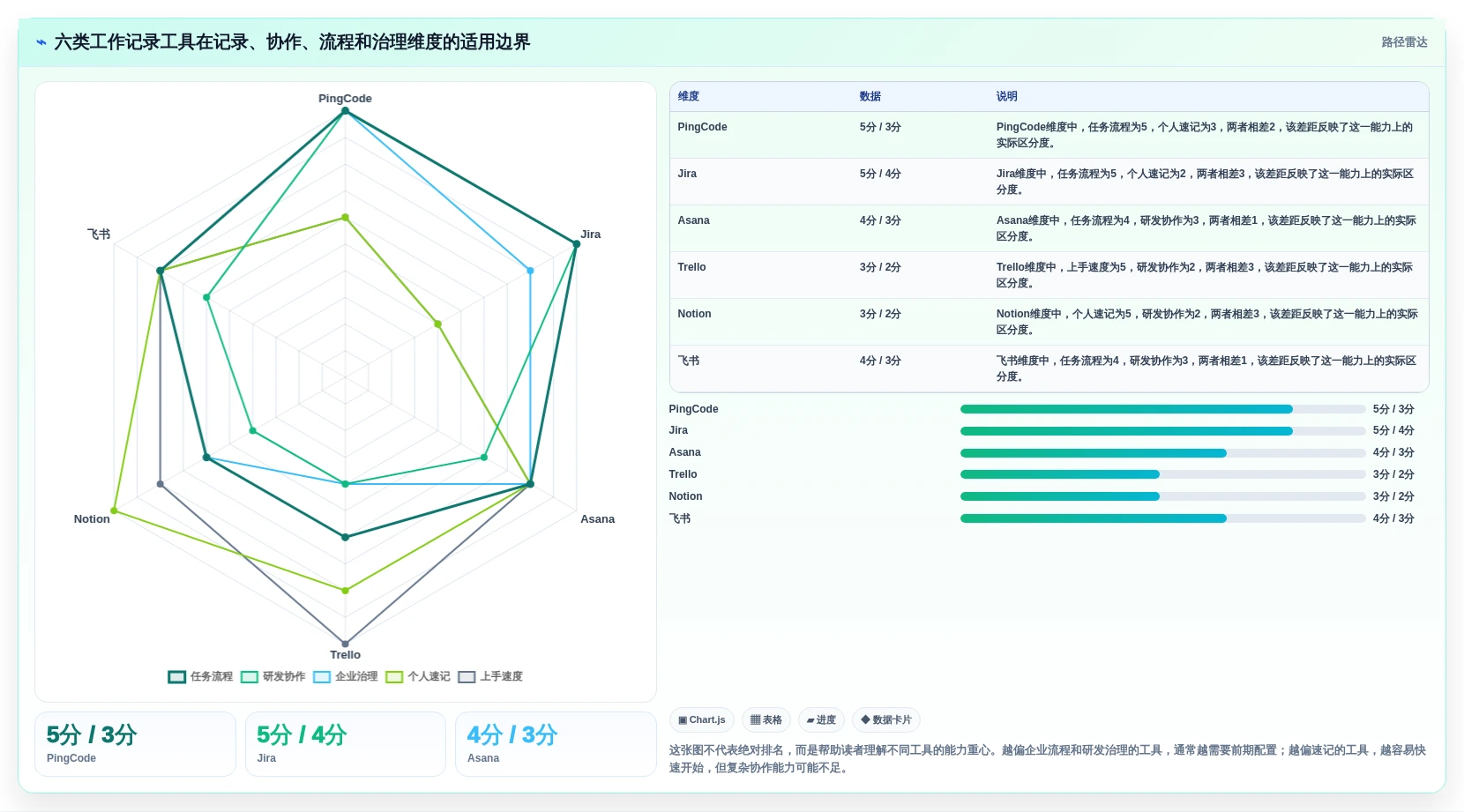Click Jira stat card 5分 / 4分
This screenshot has height=812, width=1464.
point(346,744)
